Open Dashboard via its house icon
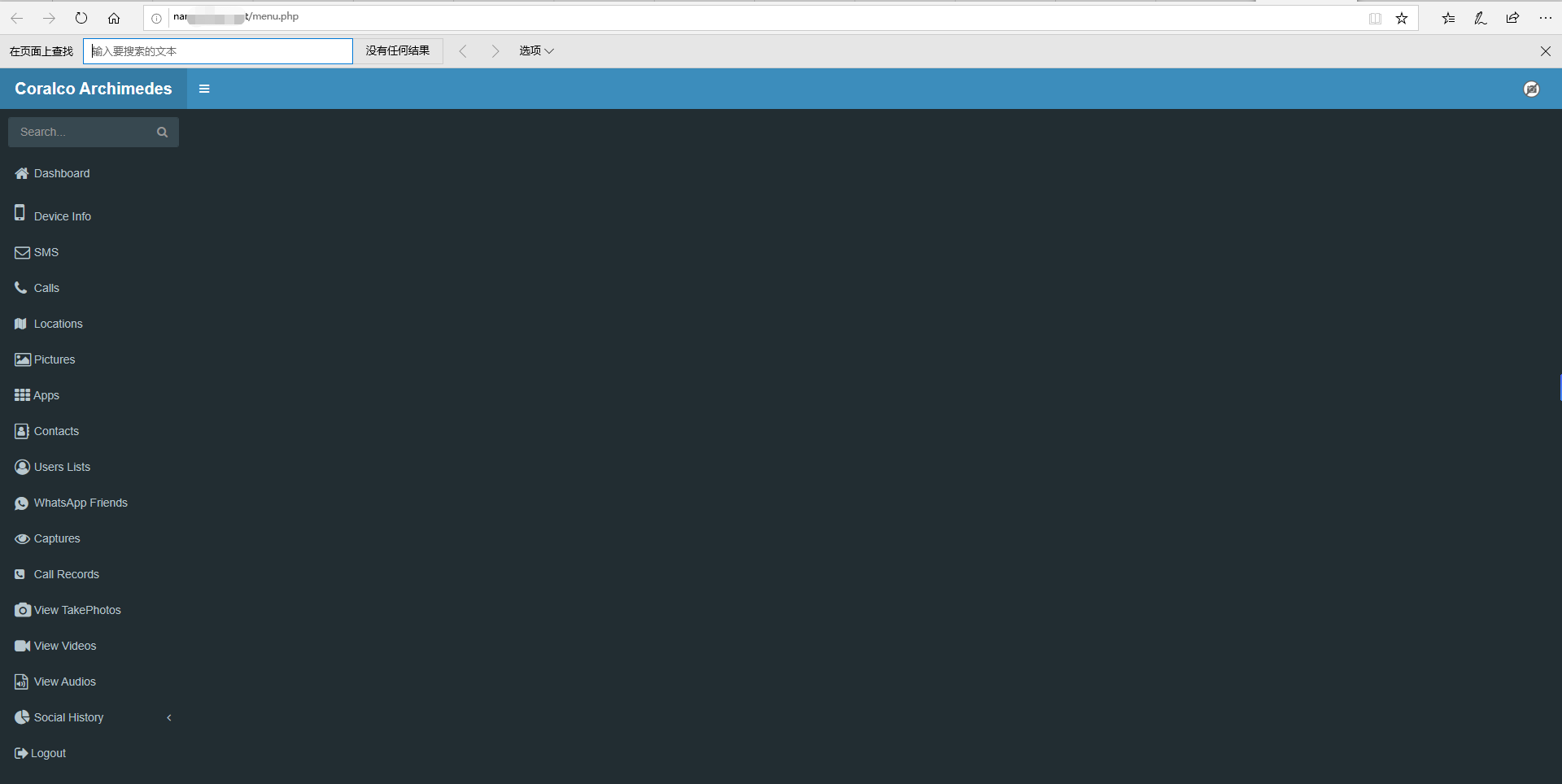Viewport: 1562px width, 784px height. 22,173
